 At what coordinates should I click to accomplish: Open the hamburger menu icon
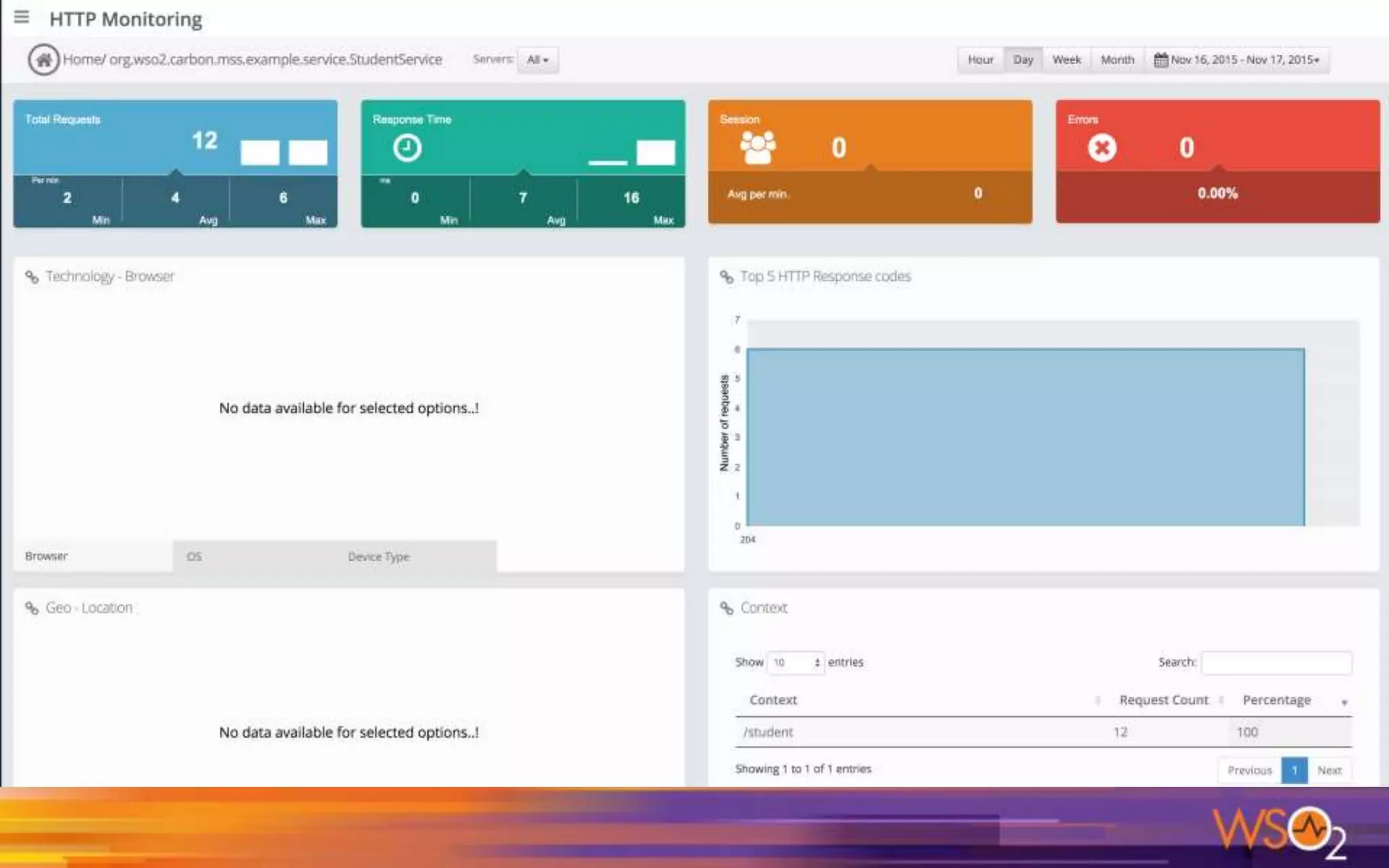tap(21, 17)
